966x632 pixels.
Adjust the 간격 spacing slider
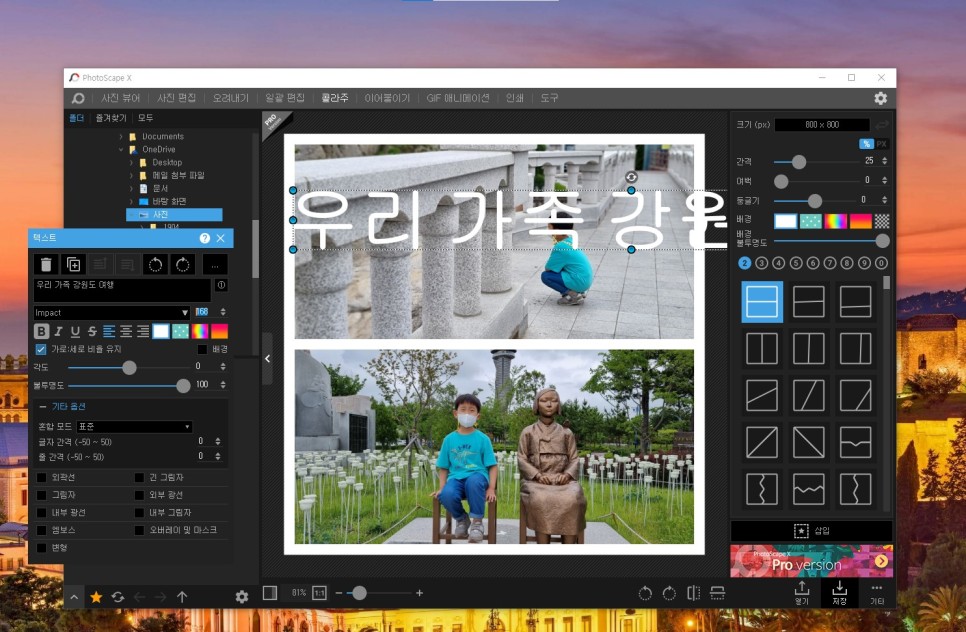point(798,162)
